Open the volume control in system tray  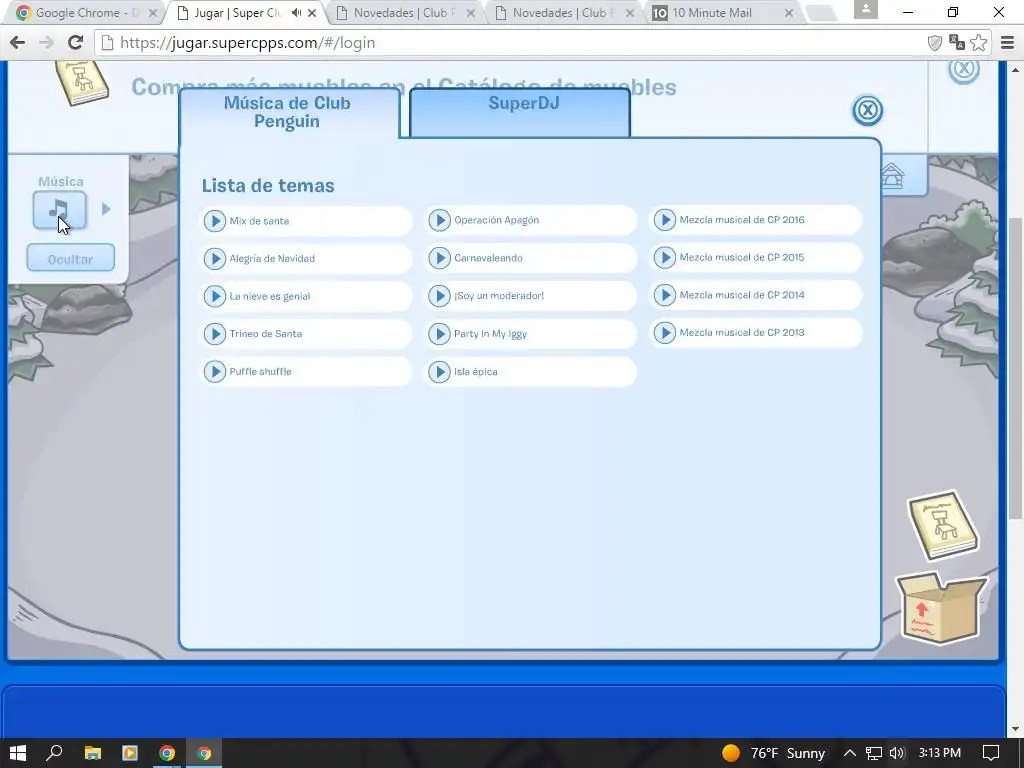click(897, 753)
